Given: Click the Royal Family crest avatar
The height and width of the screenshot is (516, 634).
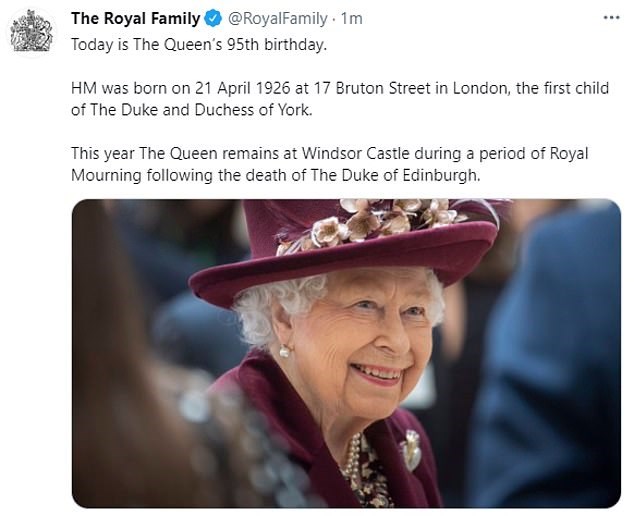Looking at the screenshot, I should coord(31,31).
